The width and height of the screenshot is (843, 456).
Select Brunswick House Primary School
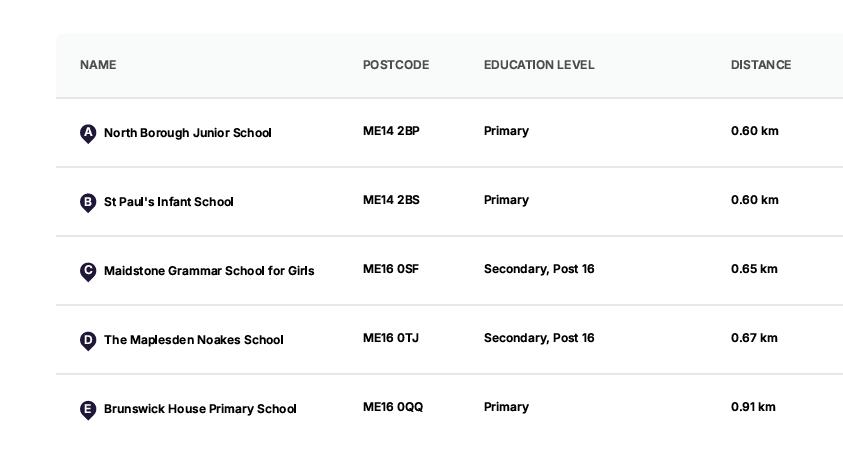[200, 409]
